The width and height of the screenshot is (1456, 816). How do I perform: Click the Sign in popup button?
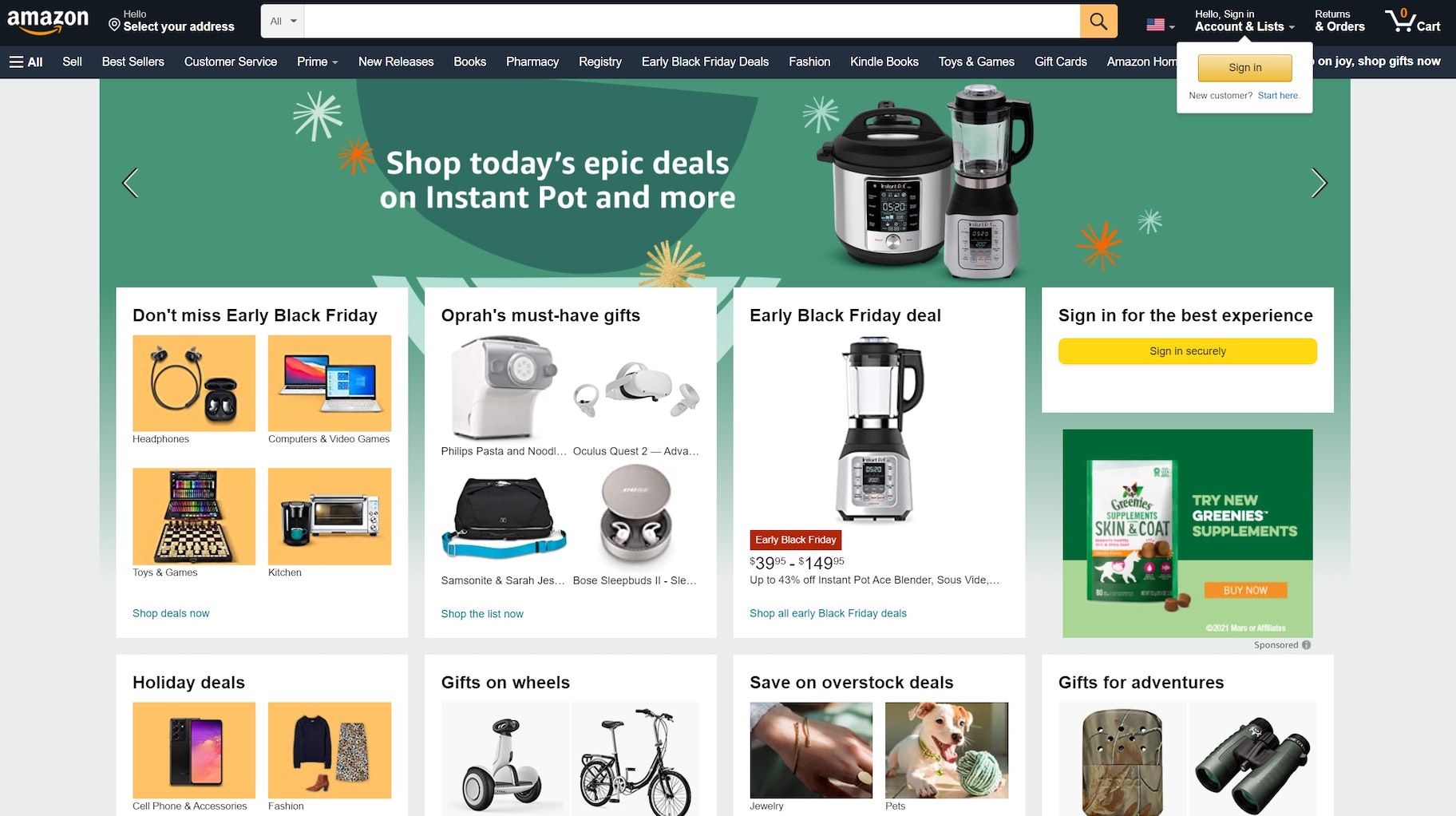(1244, 68)
